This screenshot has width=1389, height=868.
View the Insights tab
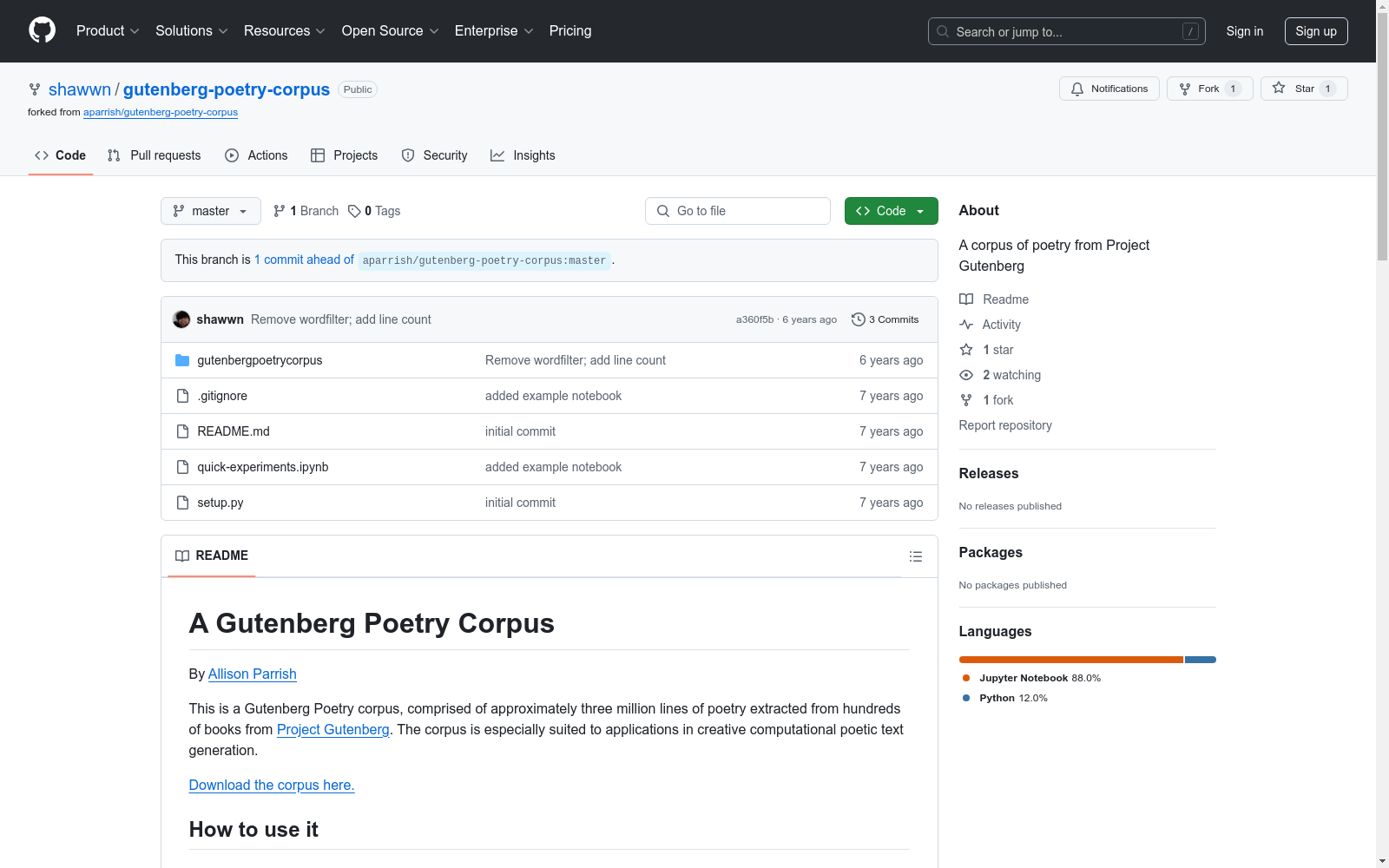pyautogui.click(x=523, y=155)
